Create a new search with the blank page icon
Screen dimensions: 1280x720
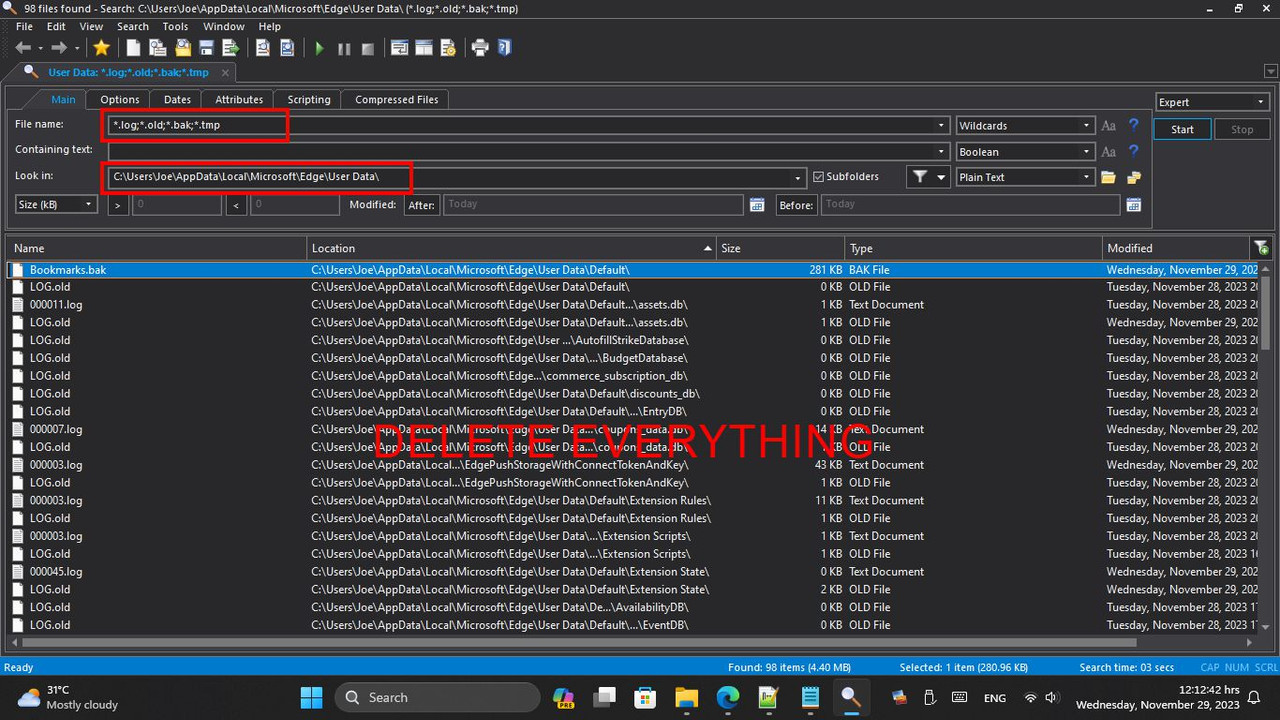[133, 48]
